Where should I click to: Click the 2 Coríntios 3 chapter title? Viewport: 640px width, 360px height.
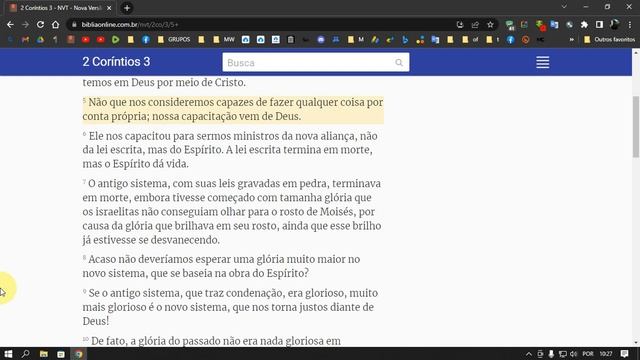[x=116, y=62]
